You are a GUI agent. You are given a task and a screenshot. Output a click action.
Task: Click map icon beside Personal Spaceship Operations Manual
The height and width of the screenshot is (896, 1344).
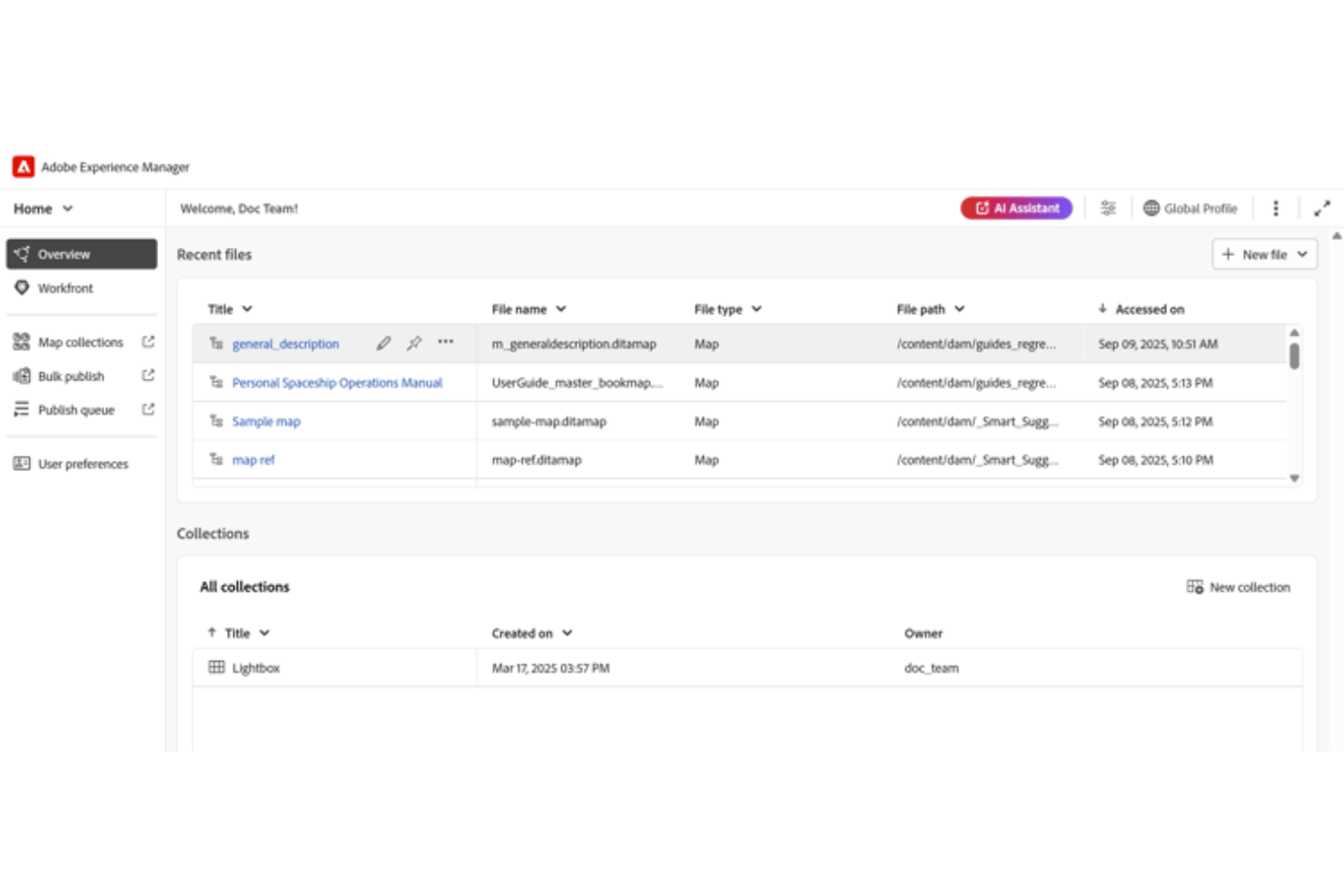216,382
